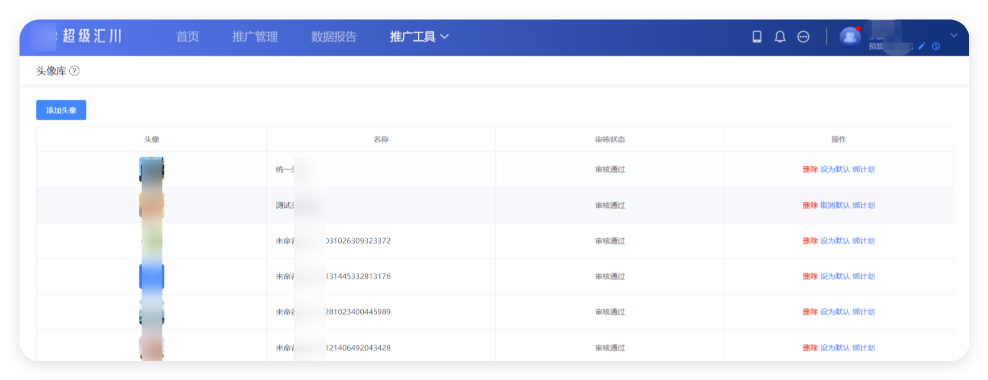988x380 pixels.
Task: Click the 头像 column header
Action: click(151, 139)
